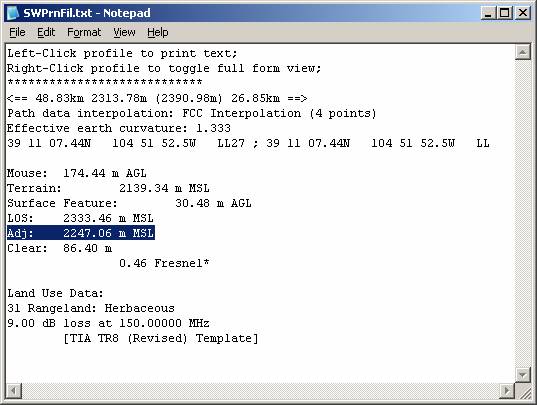This screenshot has height=405, width=537.
Task: Click the Notepad icon in title bar
Action: pyautogui.click(x=13, y=13)
